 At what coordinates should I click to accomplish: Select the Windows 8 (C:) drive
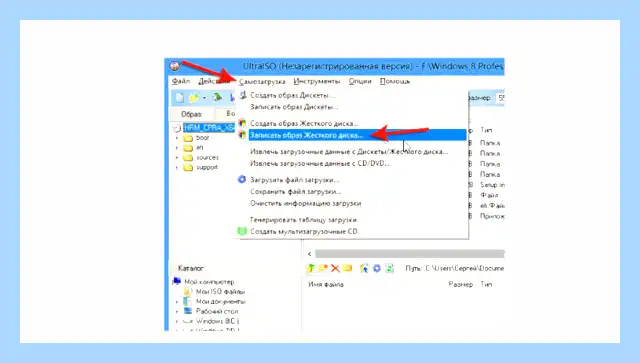click(x=217, y=321)
